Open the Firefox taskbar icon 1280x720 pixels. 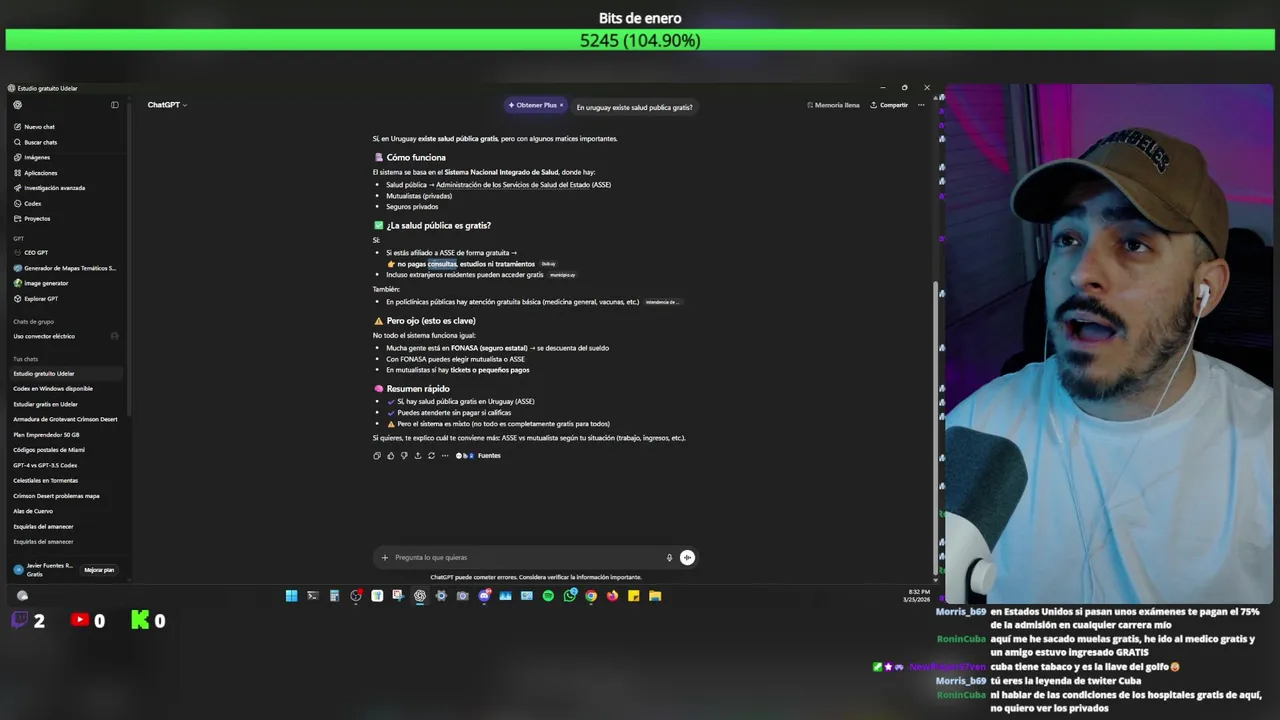(x=612, y=596)
